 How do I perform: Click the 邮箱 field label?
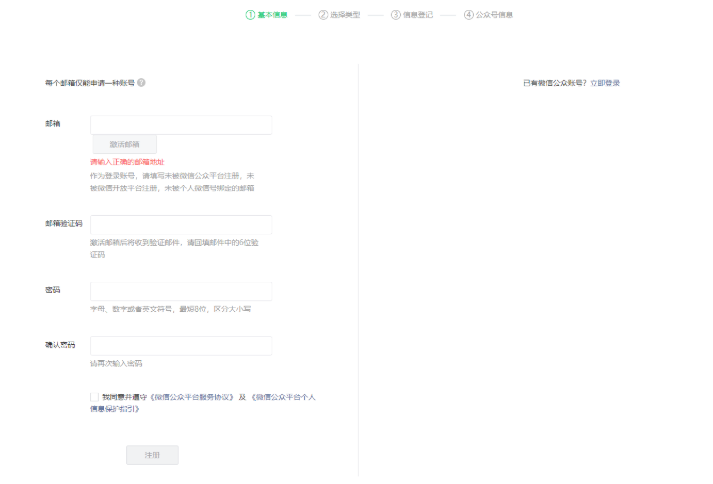[x=52, y=123]
